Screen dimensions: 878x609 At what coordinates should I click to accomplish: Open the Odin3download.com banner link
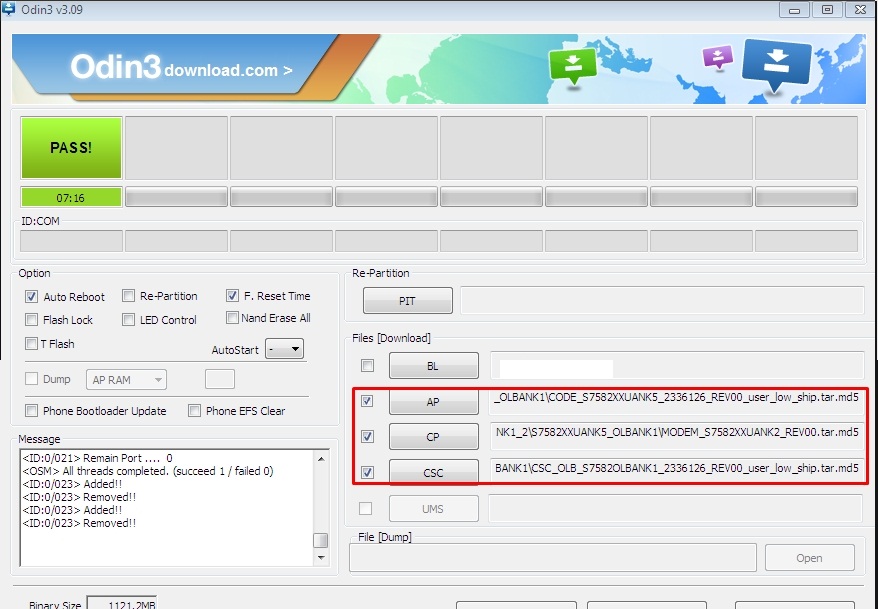(x=181, y=68)
